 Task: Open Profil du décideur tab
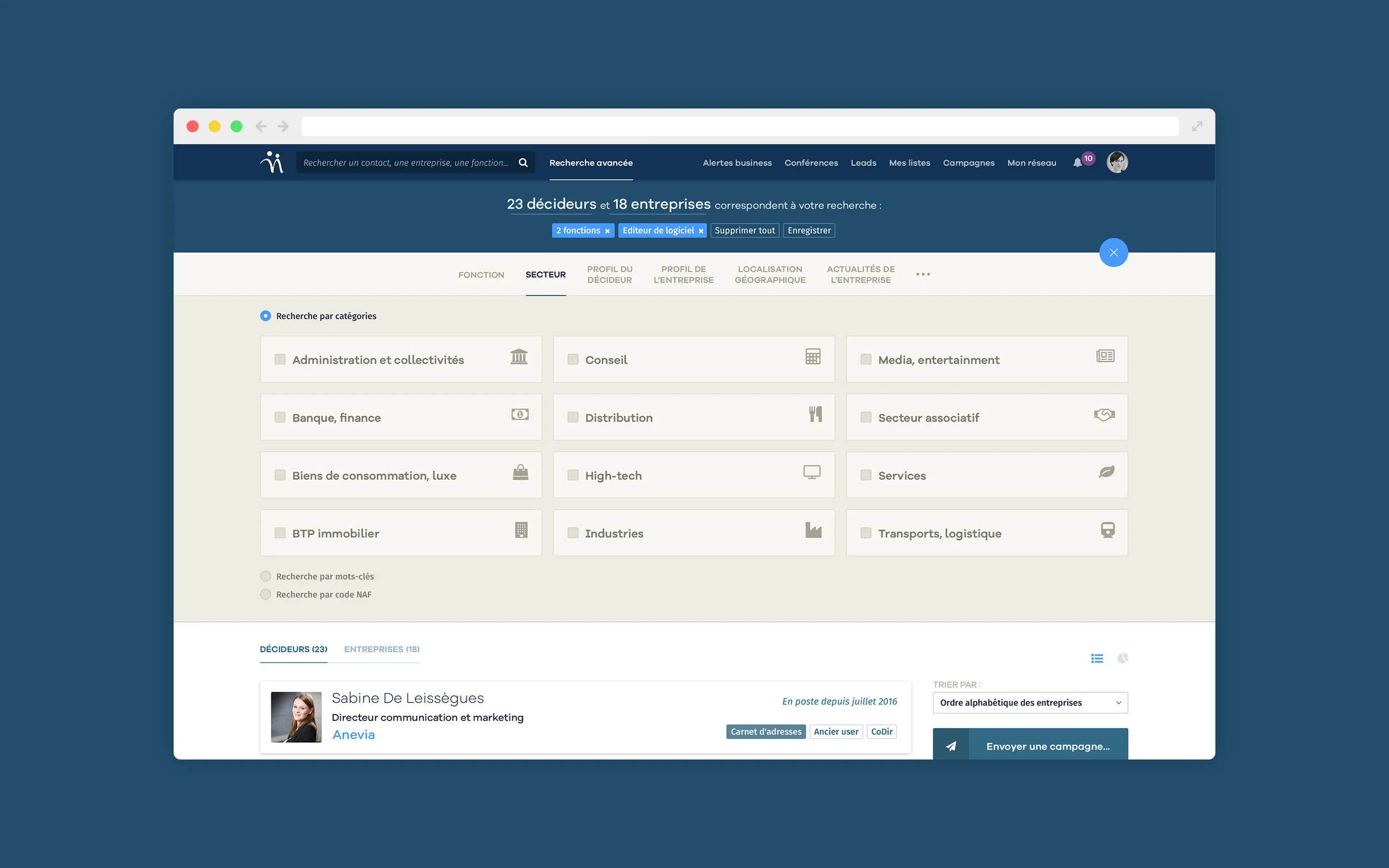610,274
